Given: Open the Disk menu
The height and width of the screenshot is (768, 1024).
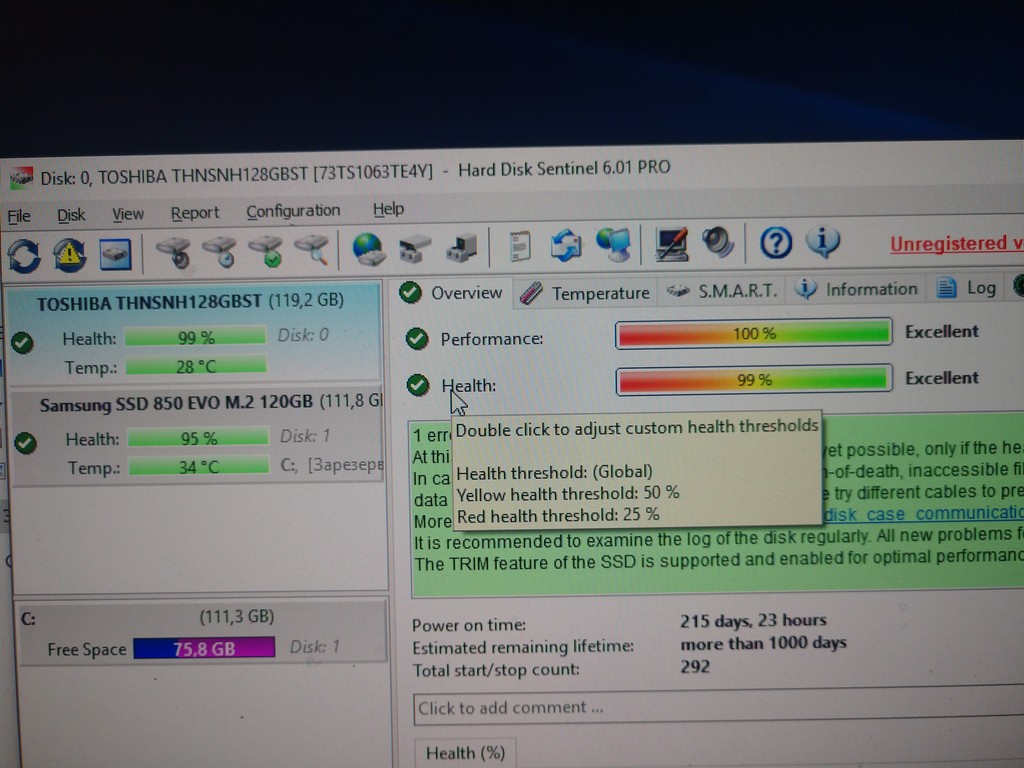Looking at the screenshot, I should point(71,215).
